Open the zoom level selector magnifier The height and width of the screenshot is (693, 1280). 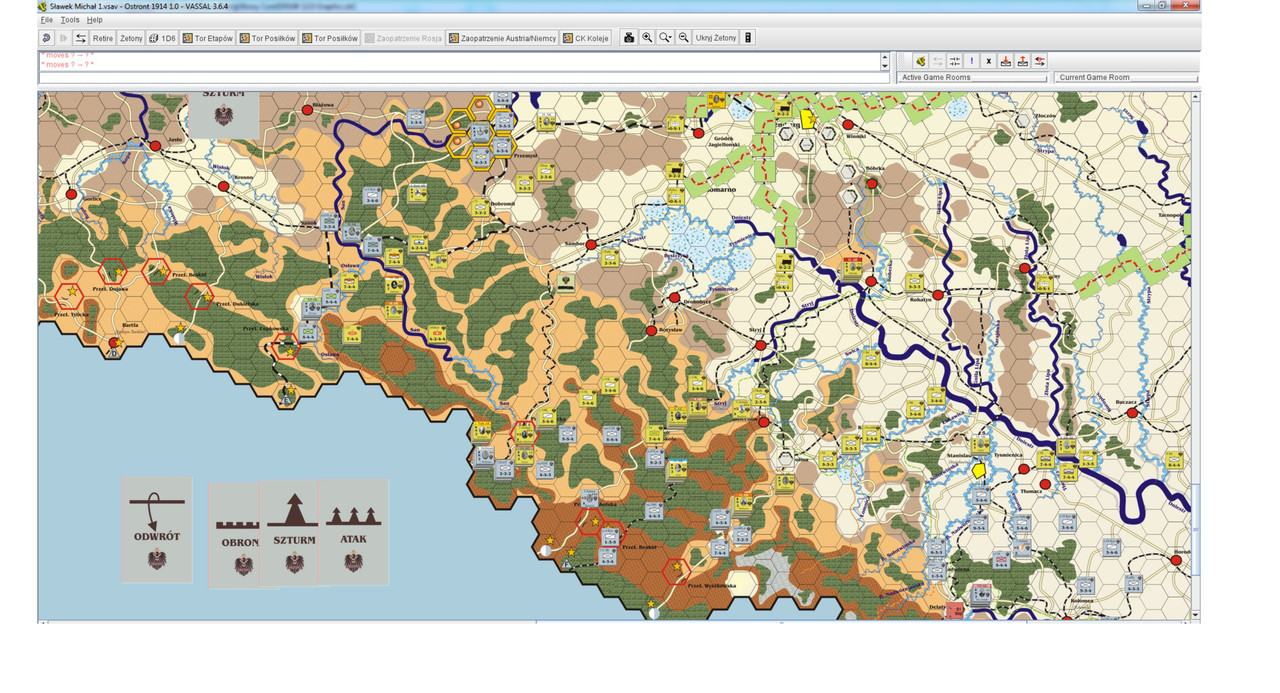click(x=665, y=38)
